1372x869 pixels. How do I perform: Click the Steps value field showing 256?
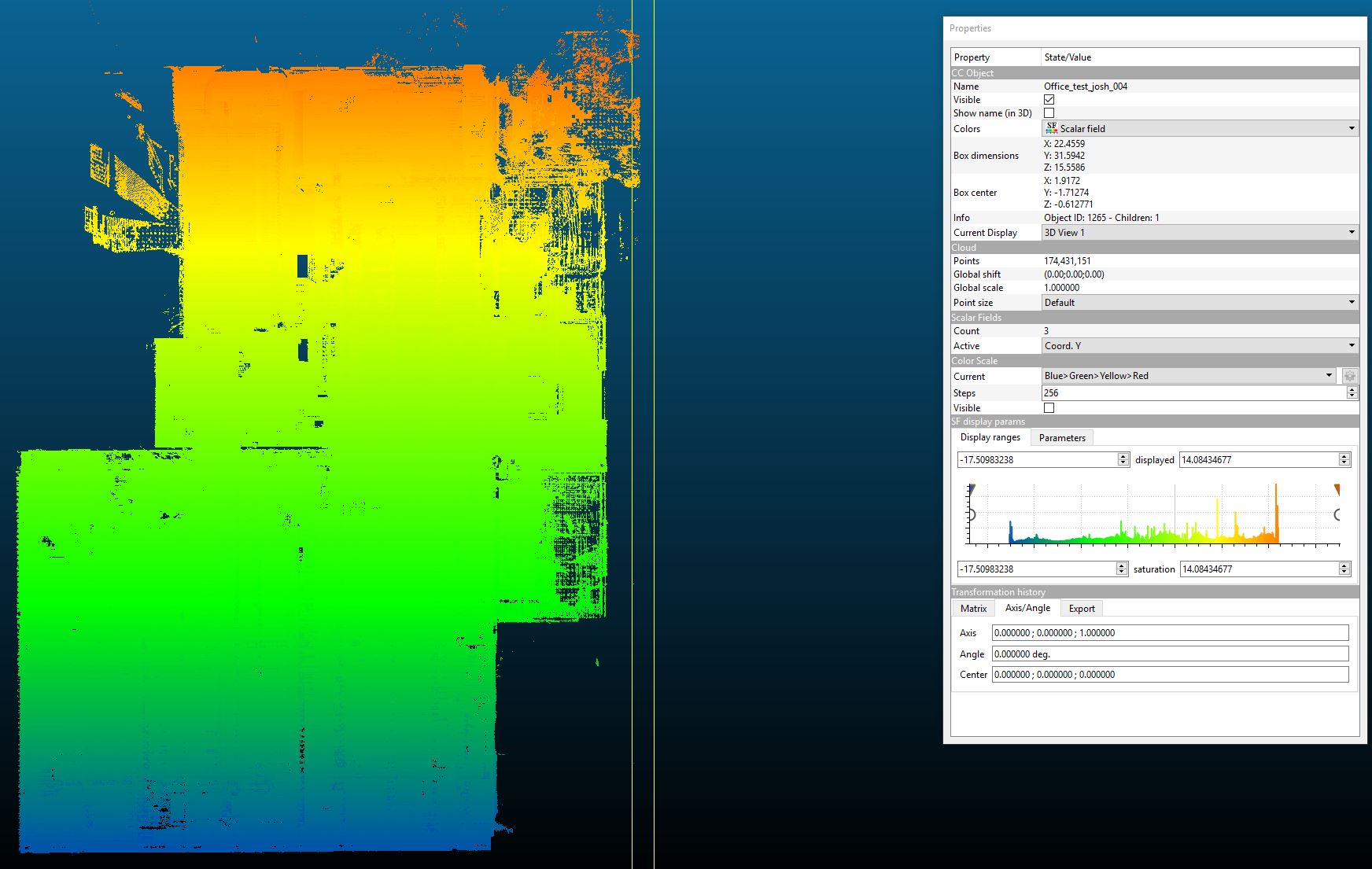[x=1192, y=393]
